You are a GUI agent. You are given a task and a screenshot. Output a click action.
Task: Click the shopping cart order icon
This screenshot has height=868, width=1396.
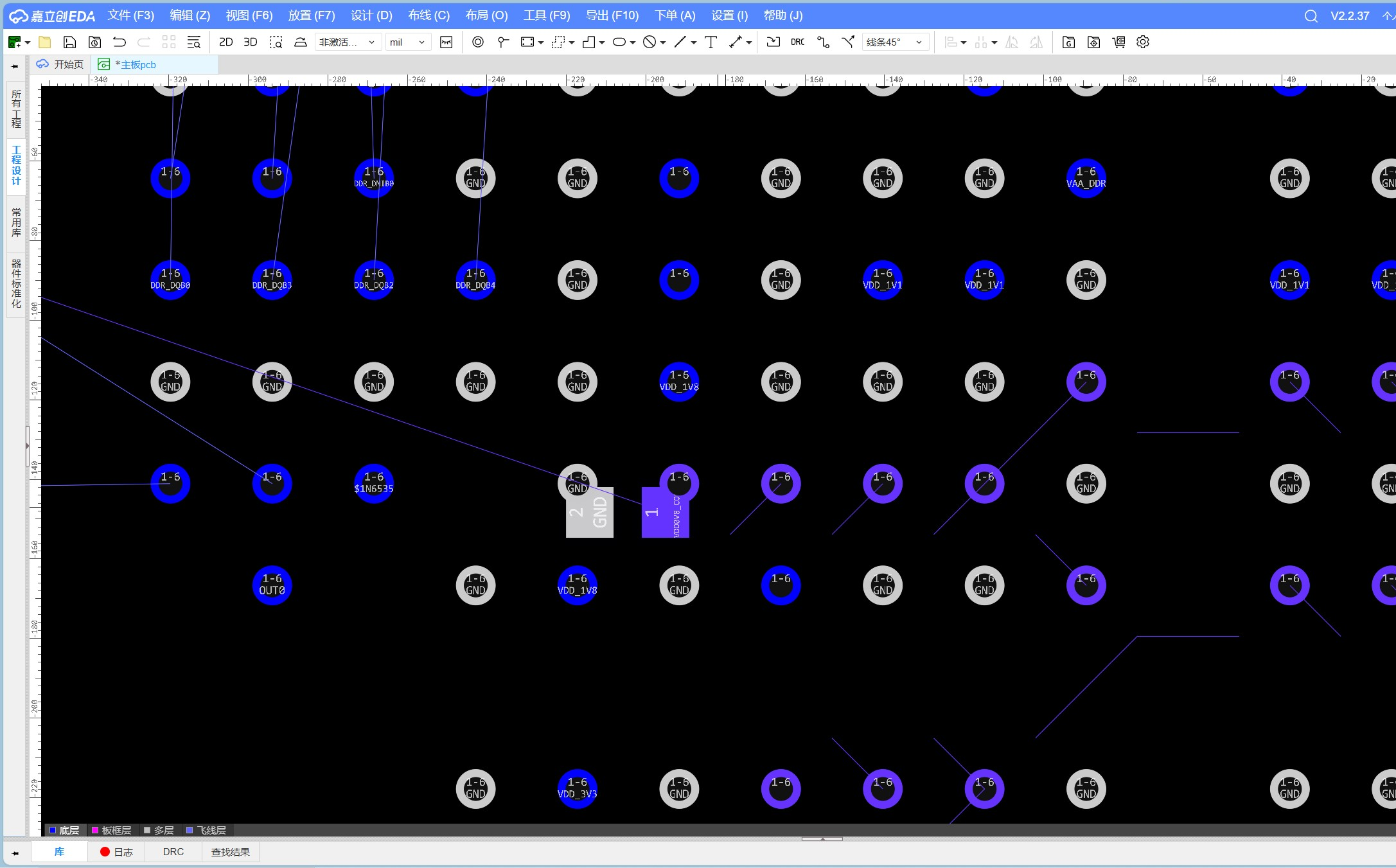click(1118, 42)
